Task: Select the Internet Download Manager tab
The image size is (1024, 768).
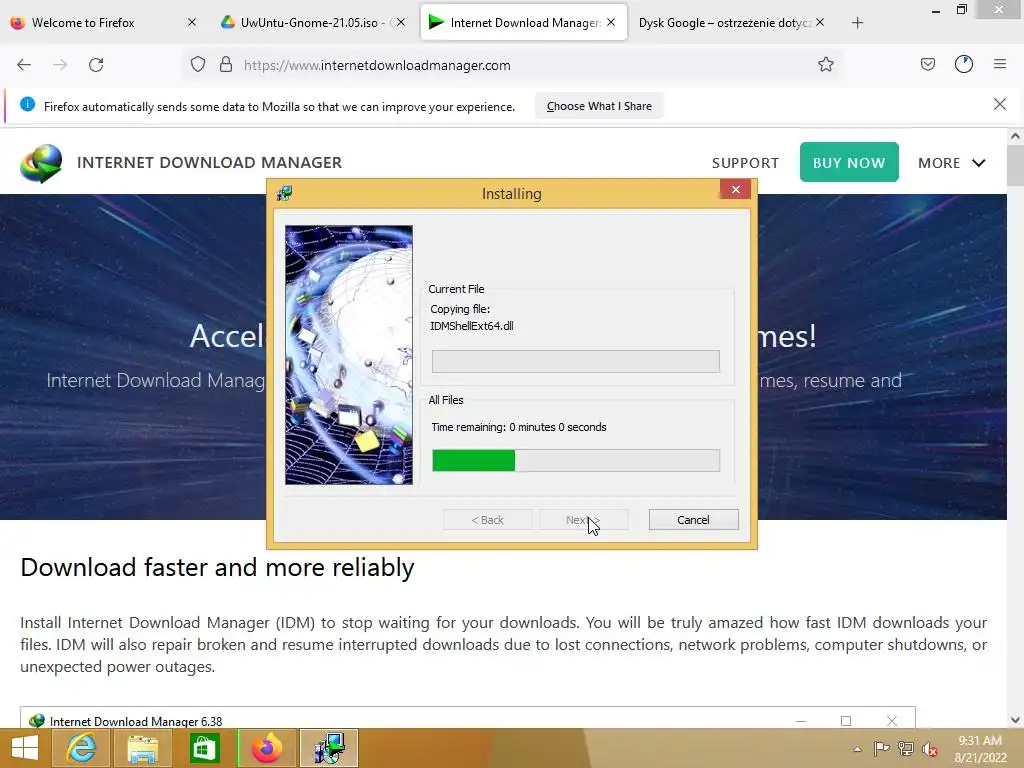Action: click(524, 22)
